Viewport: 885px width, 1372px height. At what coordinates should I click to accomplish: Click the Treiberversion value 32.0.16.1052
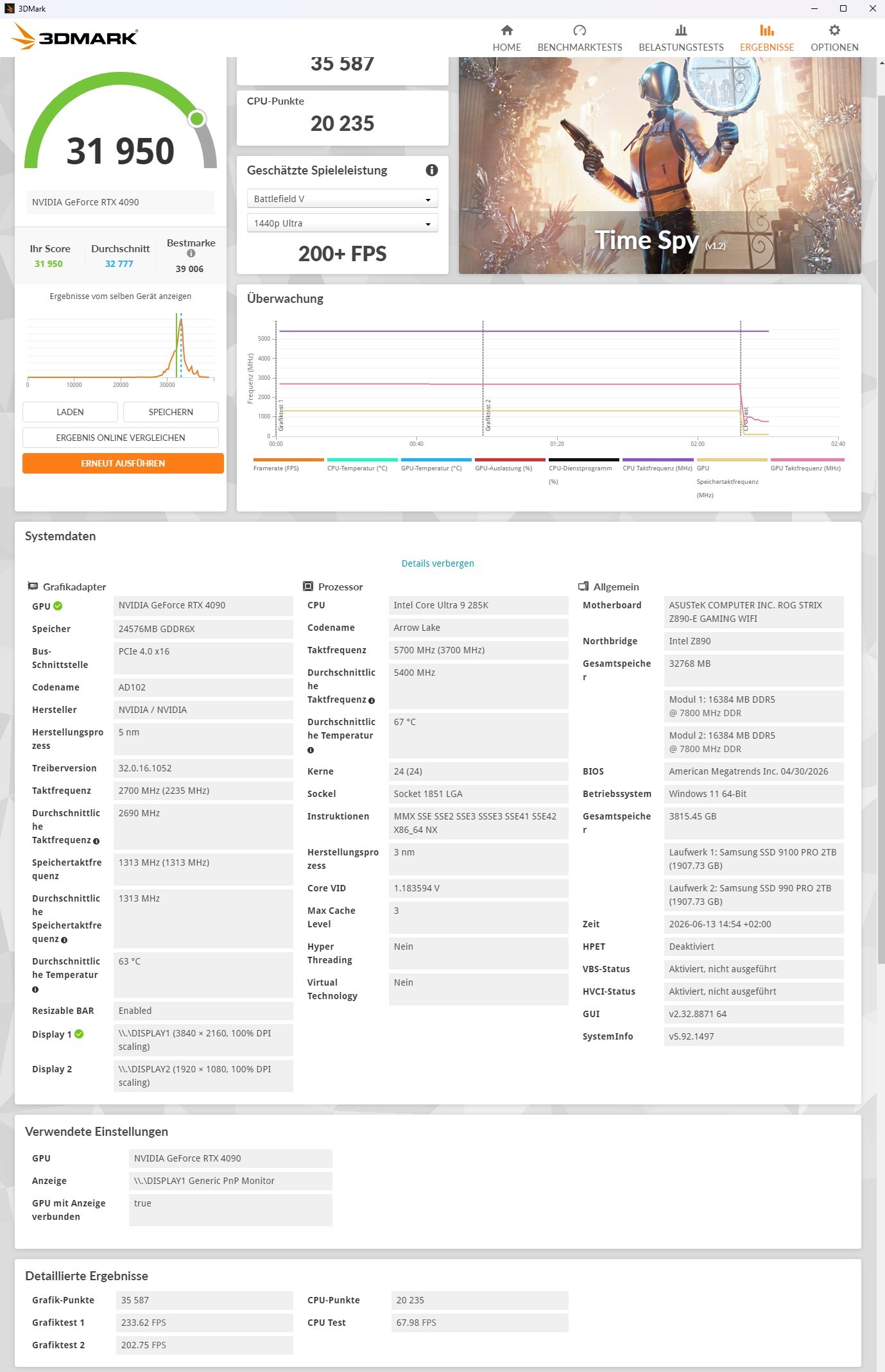click(203, 768)
